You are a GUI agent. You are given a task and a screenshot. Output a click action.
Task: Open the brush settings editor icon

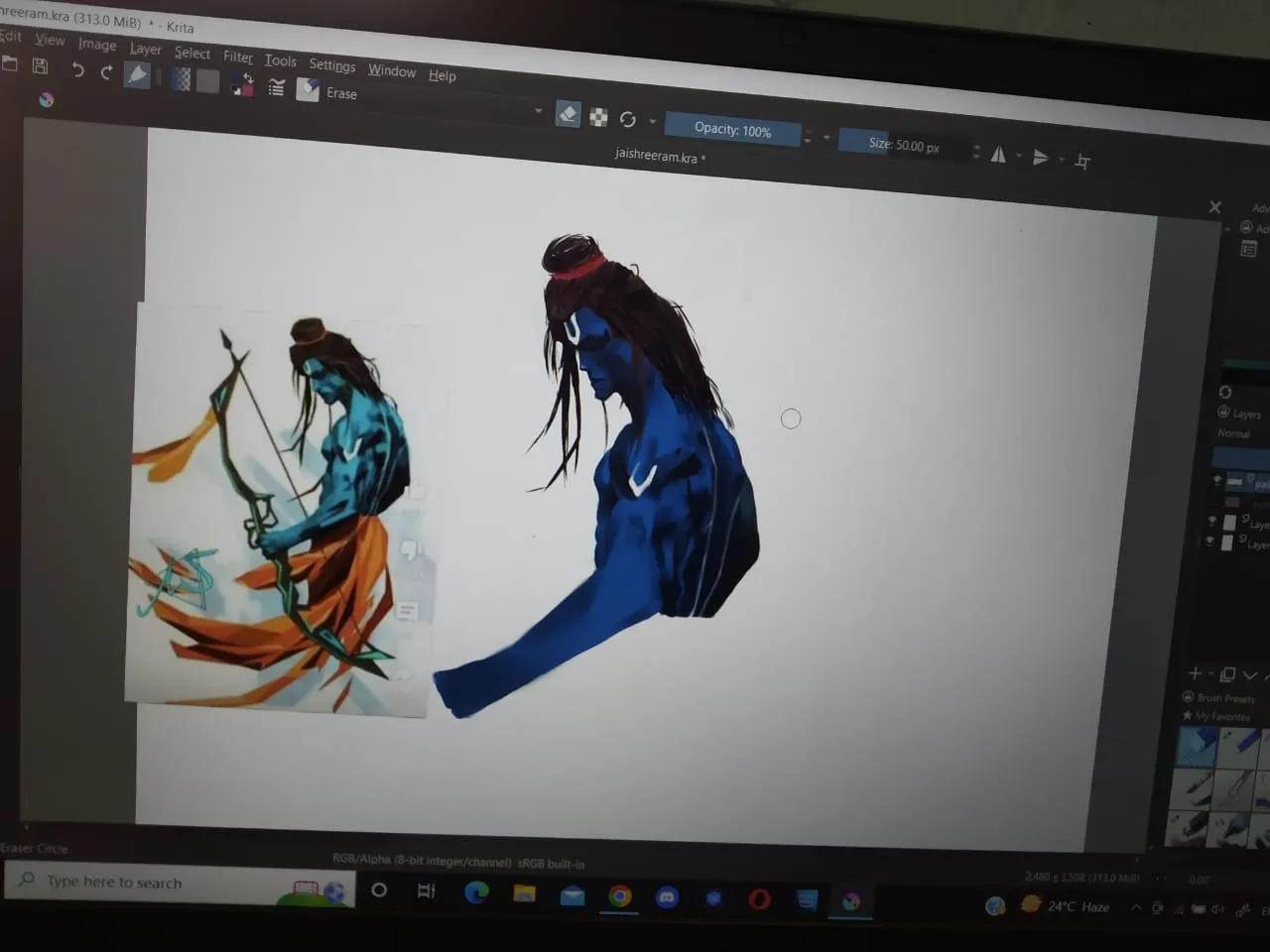[277, 88]
